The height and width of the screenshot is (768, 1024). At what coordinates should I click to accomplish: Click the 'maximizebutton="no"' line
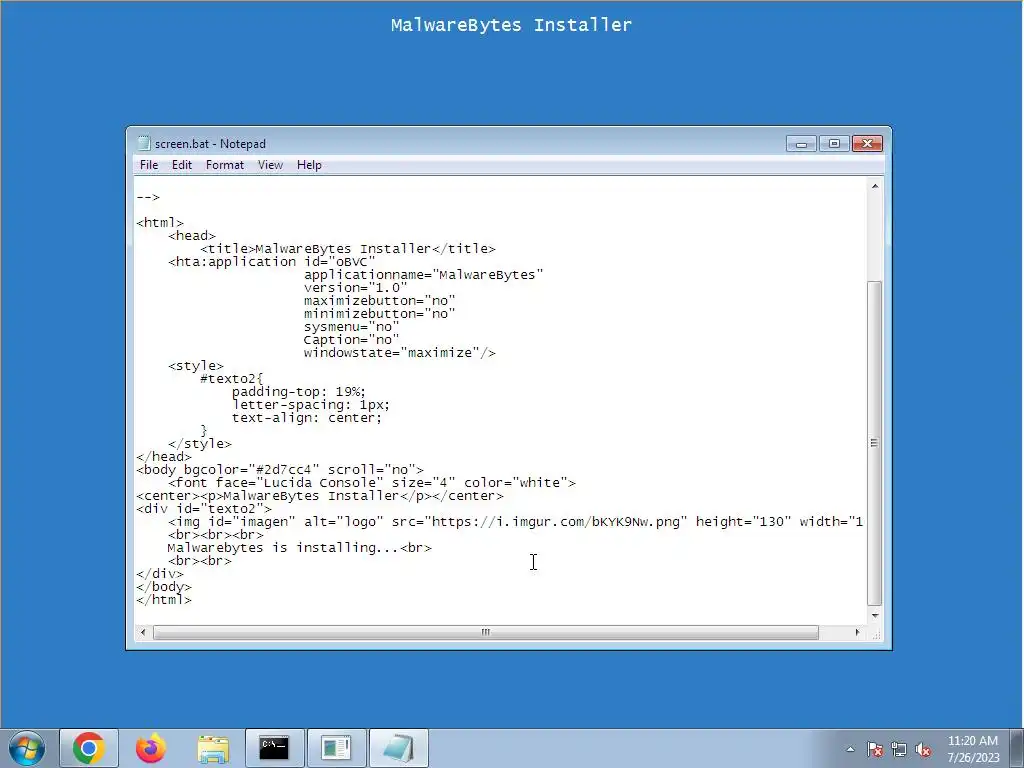(x=379, y=301)
